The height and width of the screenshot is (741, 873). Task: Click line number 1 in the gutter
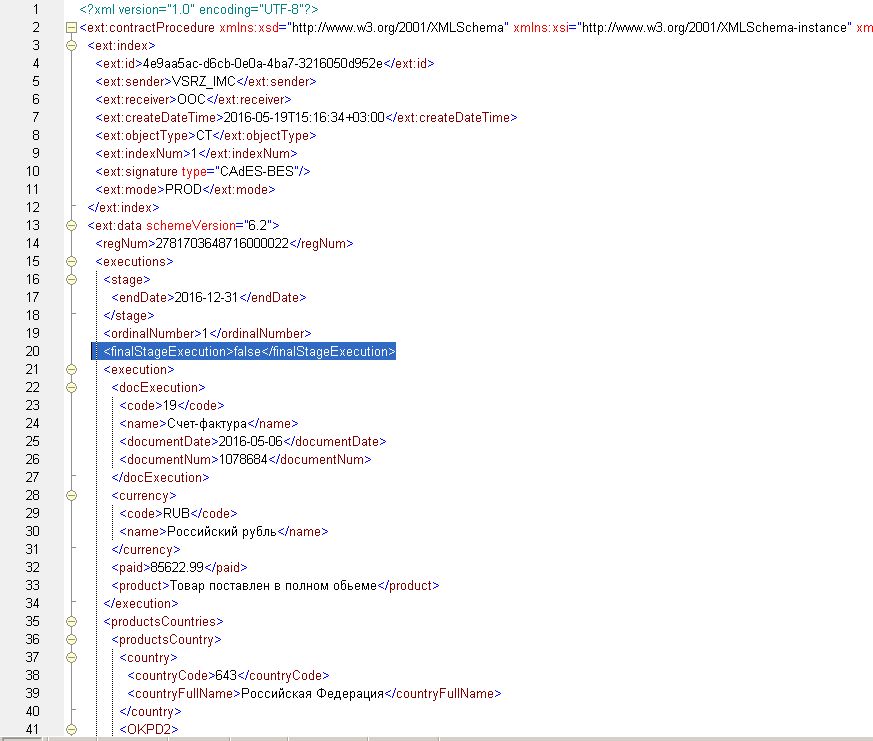pos(36,9)
